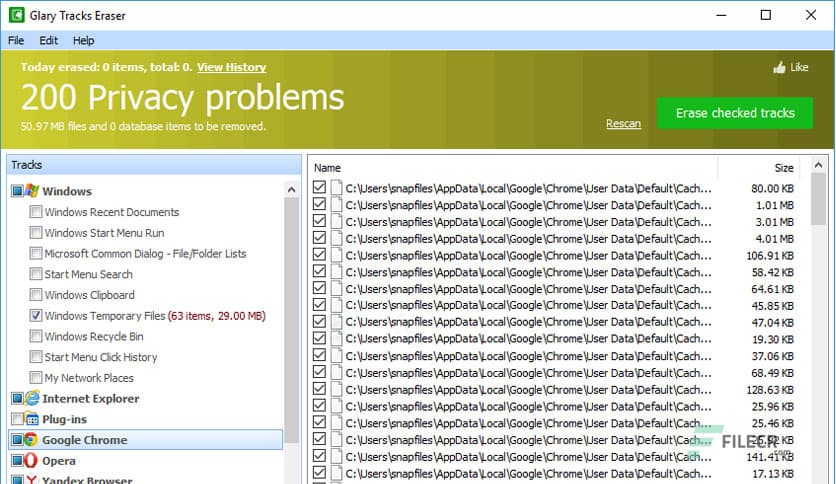The width and height of the screenshot is (836, 484).
Task: Open the View History link
Action: pos(231,67)
